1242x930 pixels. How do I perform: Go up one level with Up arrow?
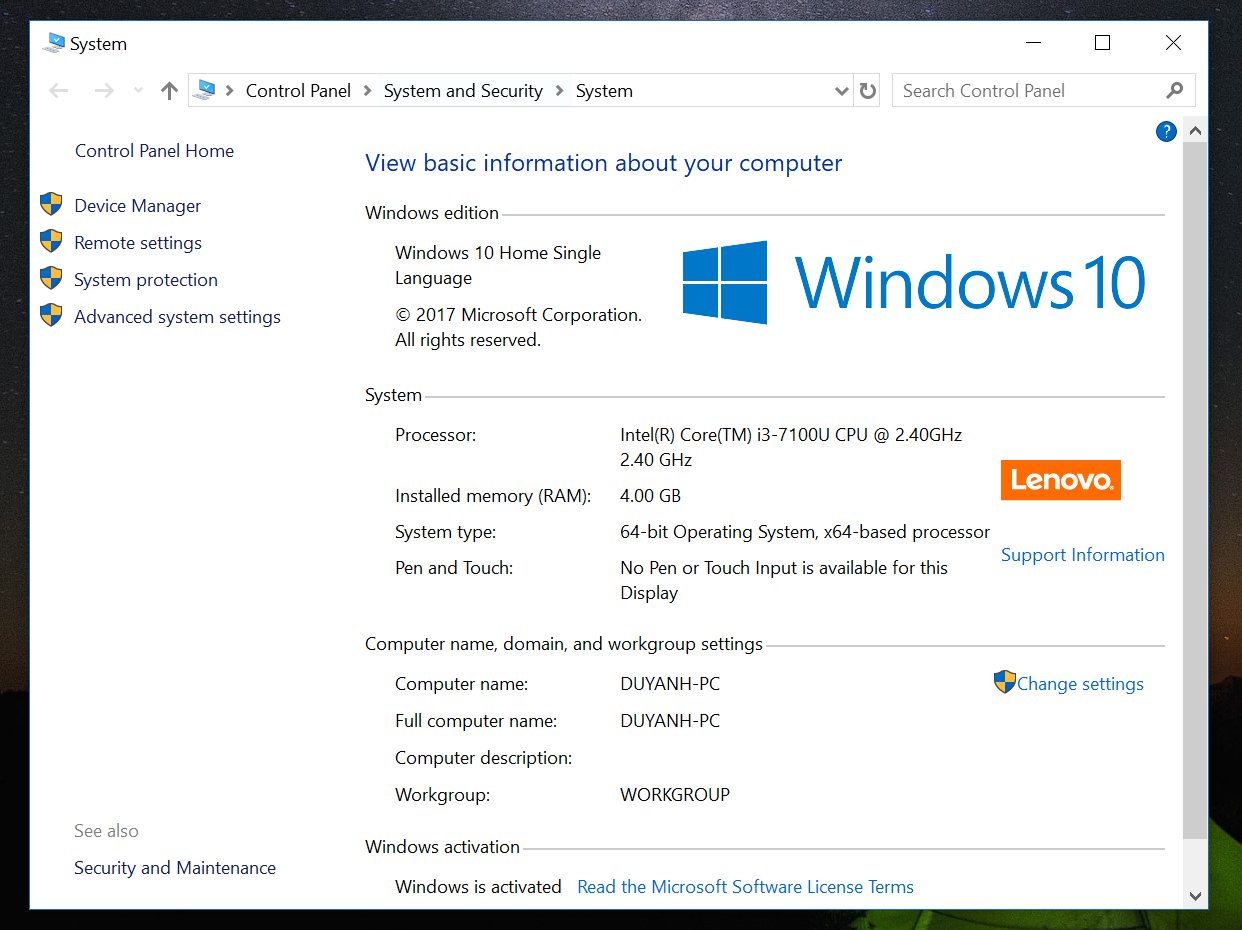pyautogui.click(x=169, y=91)
